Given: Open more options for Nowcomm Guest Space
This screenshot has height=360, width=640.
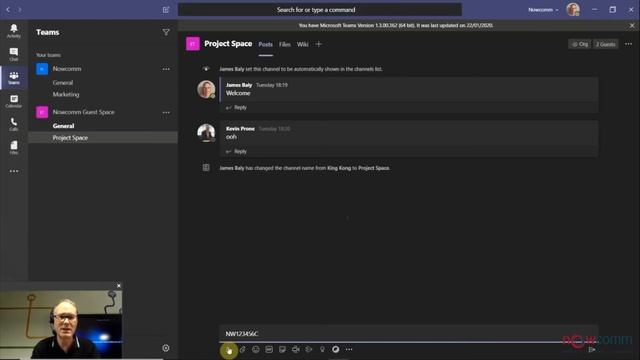Looking at the screenshot, I should 166,112.
